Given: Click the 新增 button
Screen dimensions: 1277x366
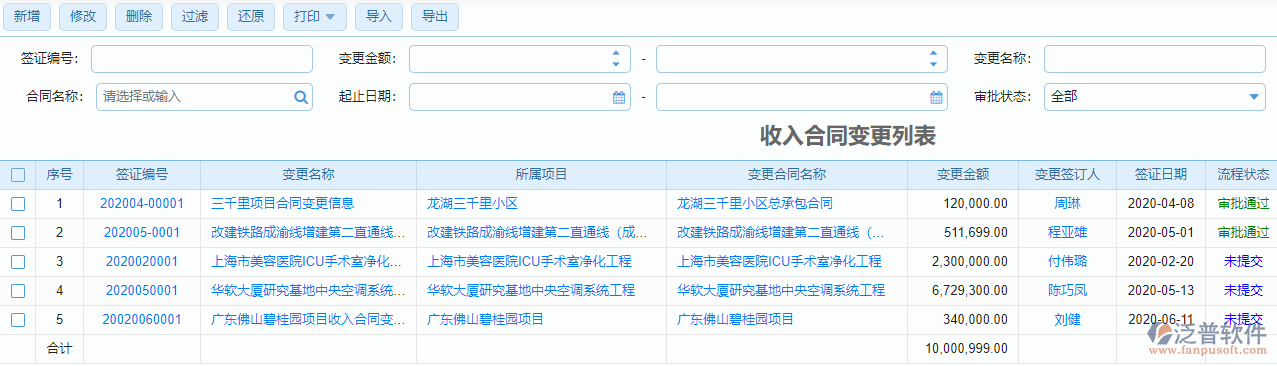Looking at the screenshot, I should (x=27, y=17).
